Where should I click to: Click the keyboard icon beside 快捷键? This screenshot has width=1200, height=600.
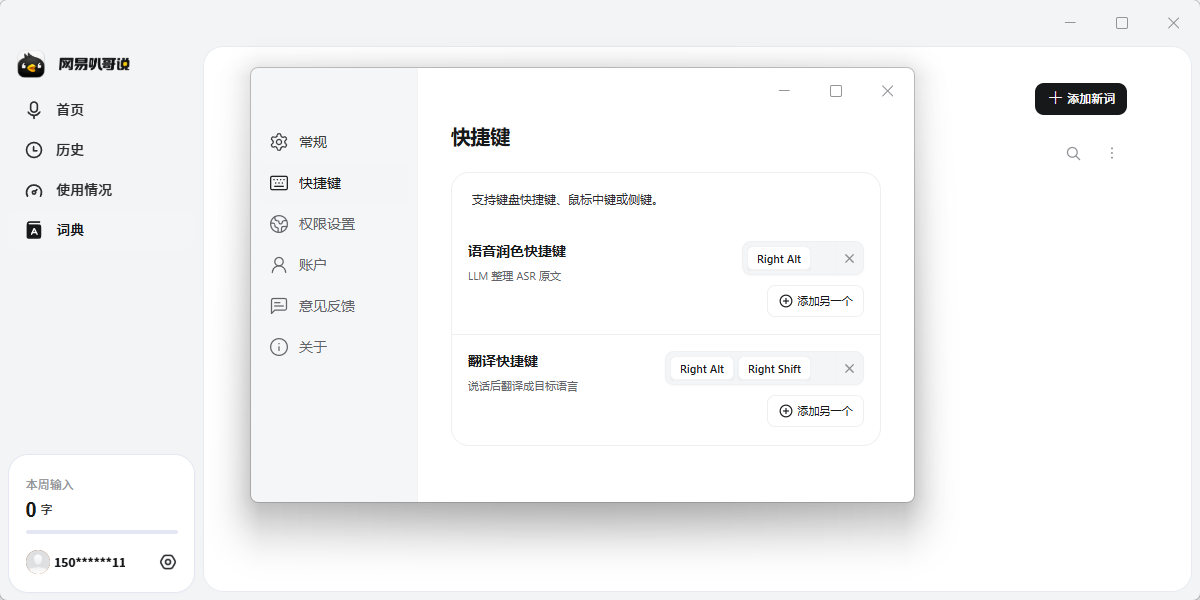tap(279, 183)
